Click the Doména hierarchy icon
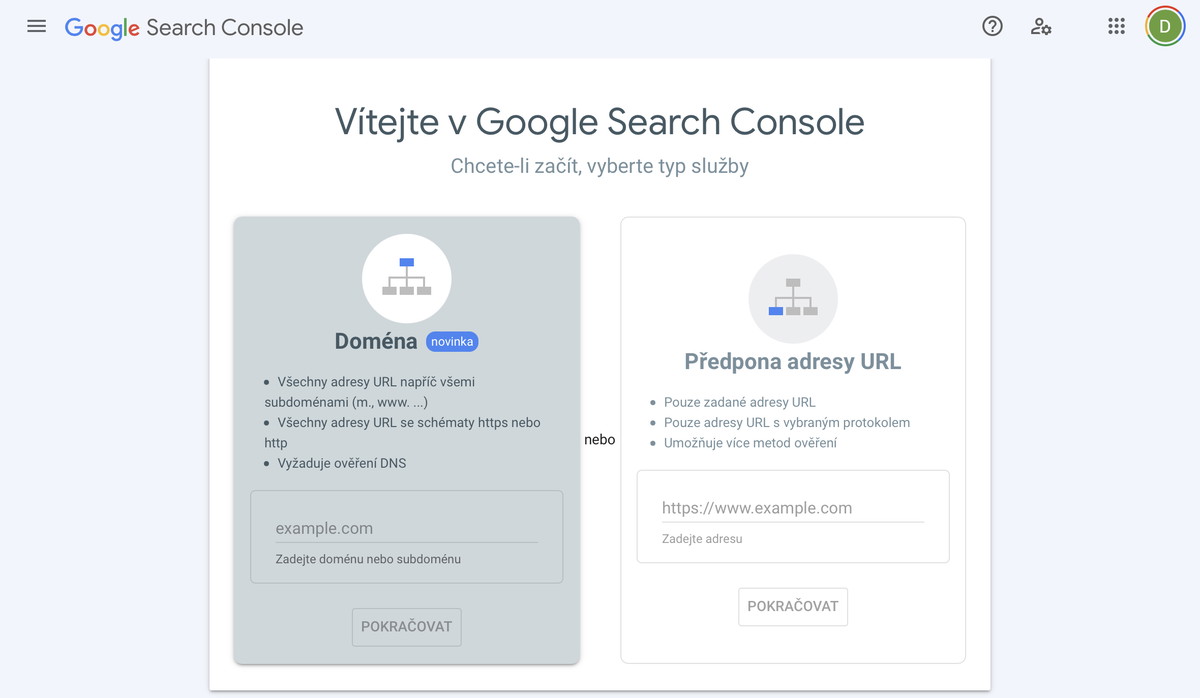This screenshot has height=698, width=1200. pos(406,278)
